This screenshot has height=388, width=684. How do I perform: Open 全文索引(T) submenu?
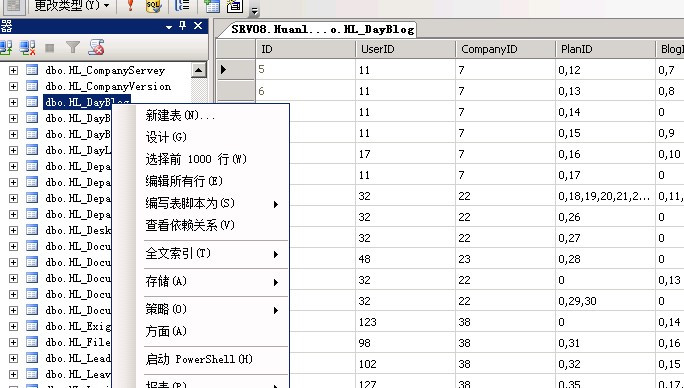pos(201,254)
